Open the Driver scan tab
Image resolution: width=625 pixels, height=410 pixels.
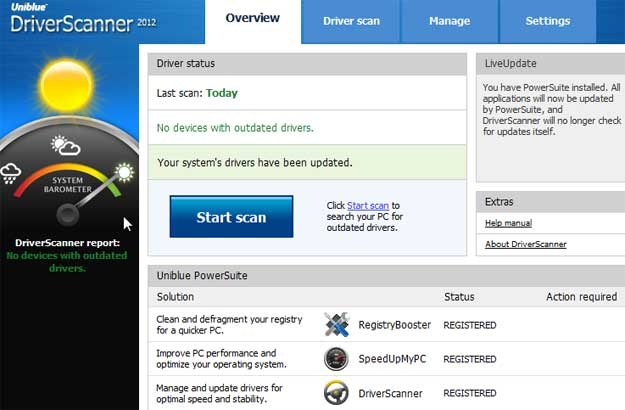pos(351,21)
